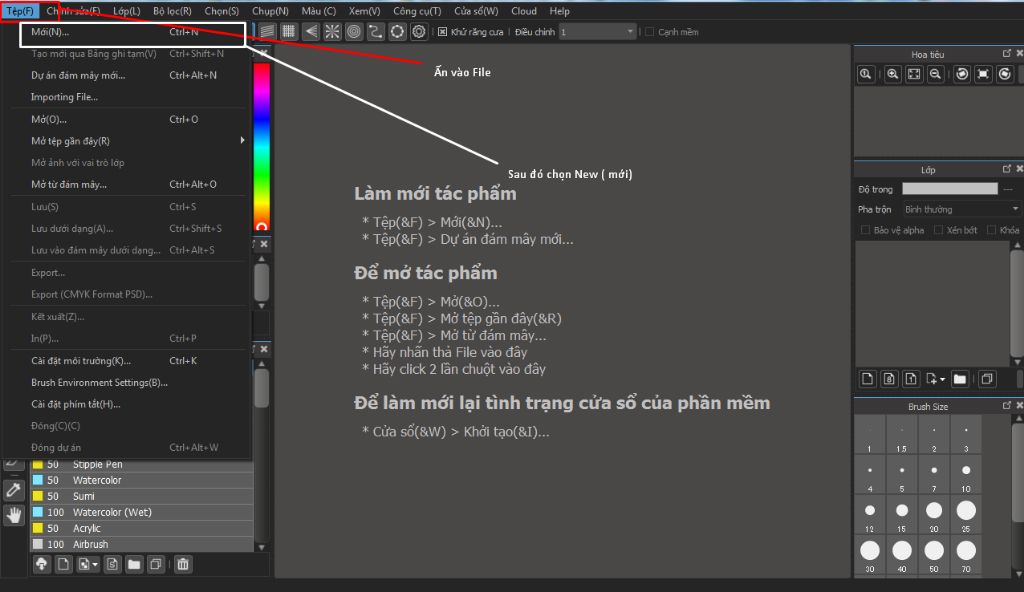Add a new layer in Lớp panel
Screen dimensions: 1024x592
[x=867, y=379]
